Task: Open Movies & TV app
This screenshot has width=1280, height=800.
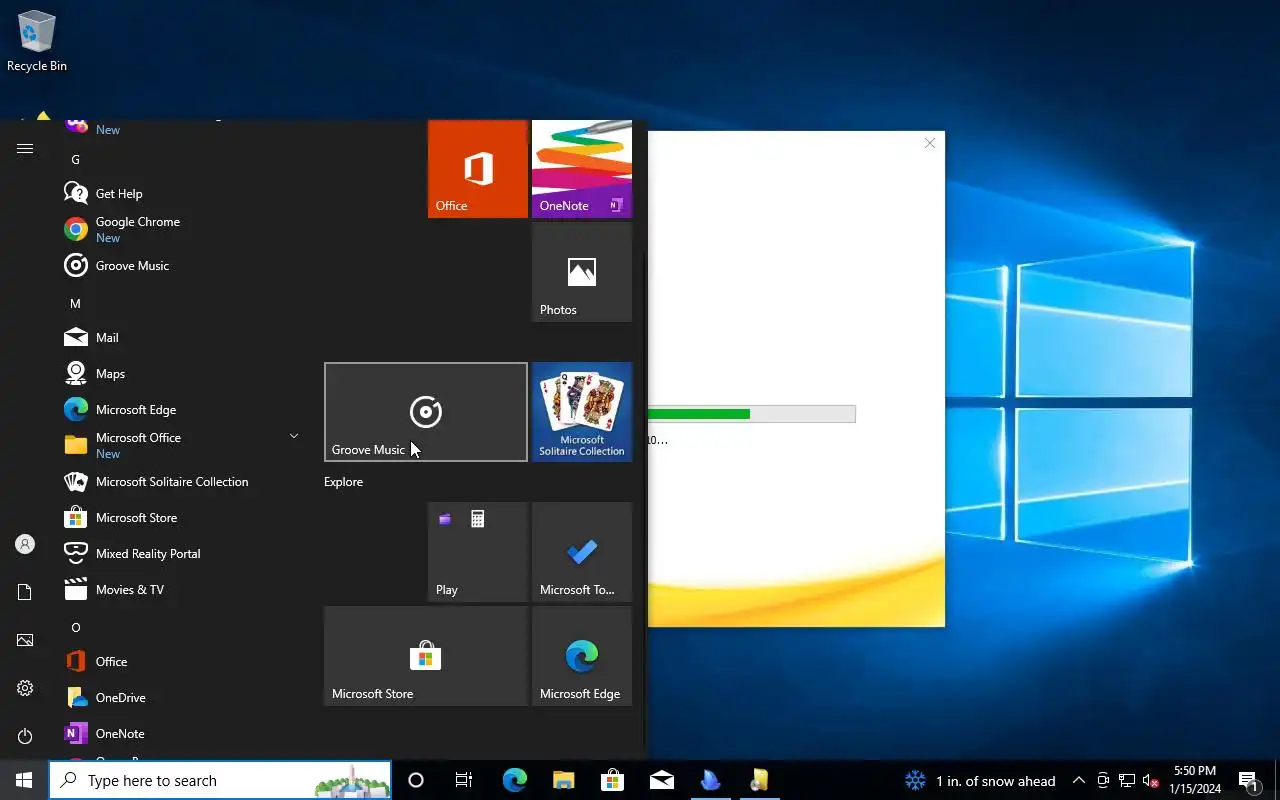Action: [x=180, y=590]
